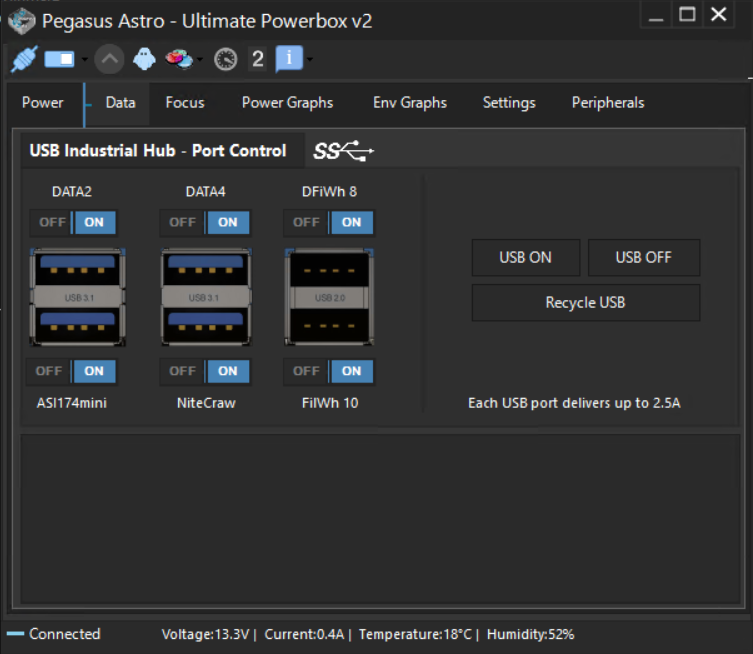Click the colorful paint palette icon
The height and width of the screenshot is (654, 753).
[179, 59]
